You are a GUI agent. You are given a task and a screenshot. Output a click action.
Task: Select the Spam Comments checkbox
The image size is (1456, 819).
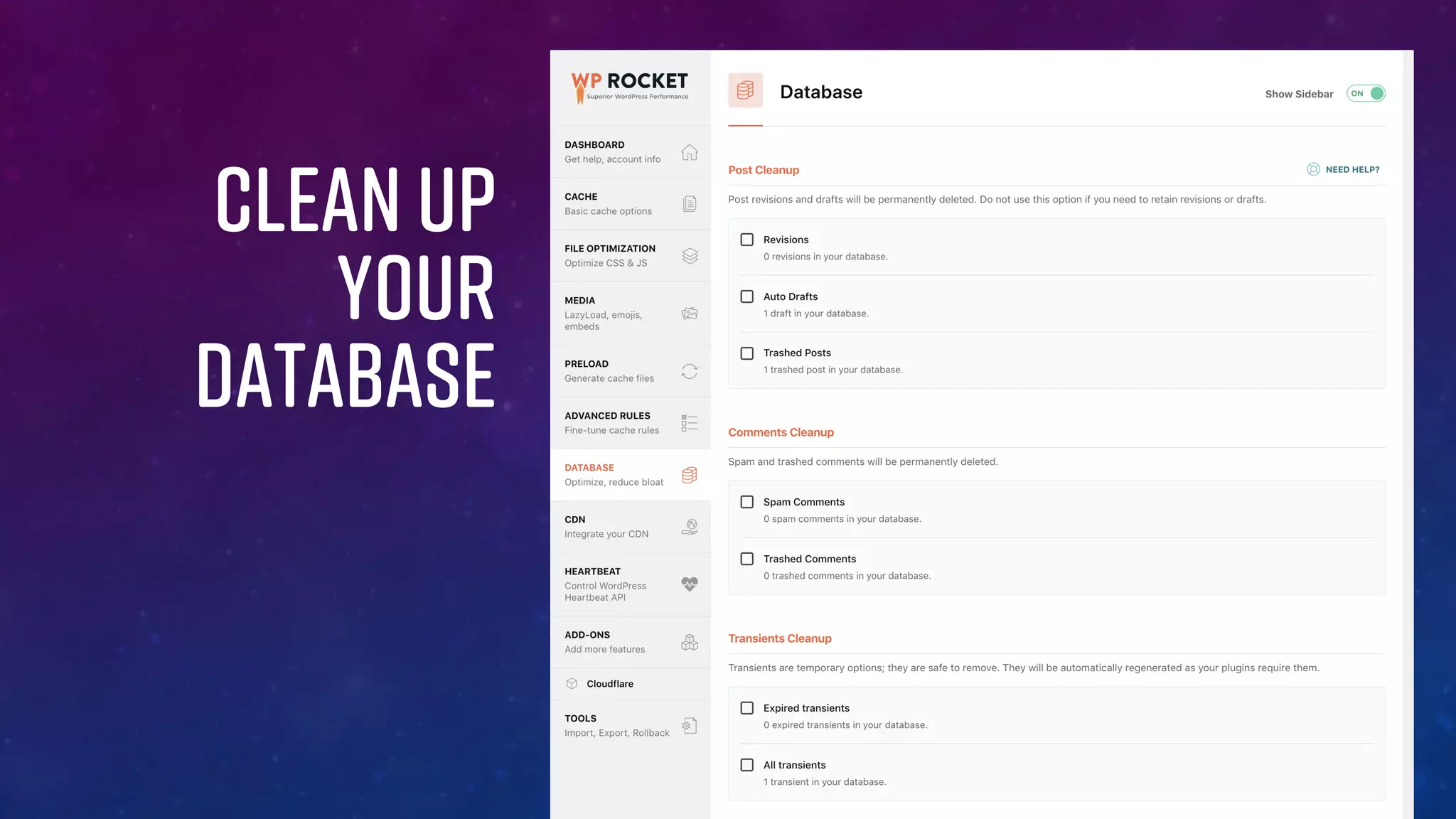[746, 502]
